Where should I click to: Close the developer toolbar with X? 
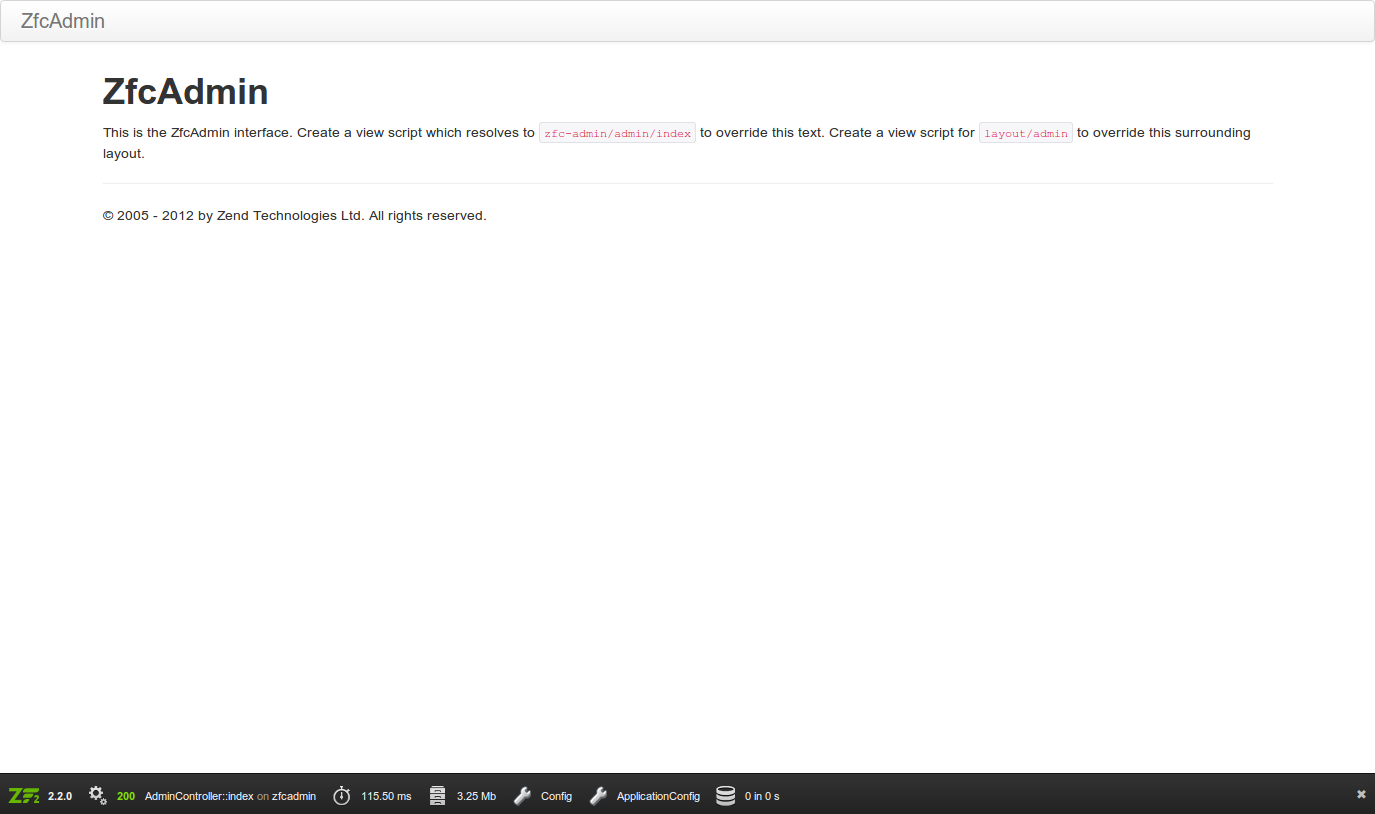click(1361, 794)
